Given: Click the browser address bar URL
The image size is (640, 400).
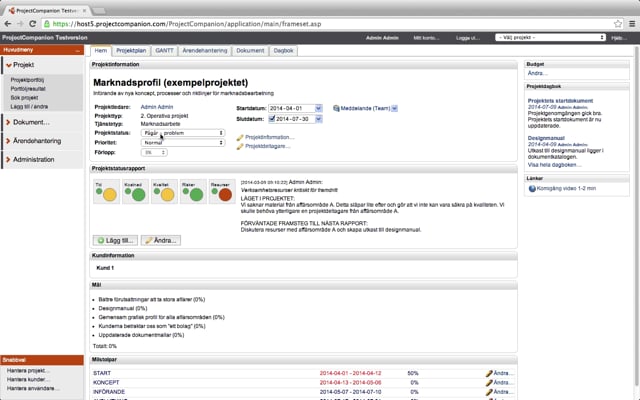Looking at the screenshot, I should 187,24.
